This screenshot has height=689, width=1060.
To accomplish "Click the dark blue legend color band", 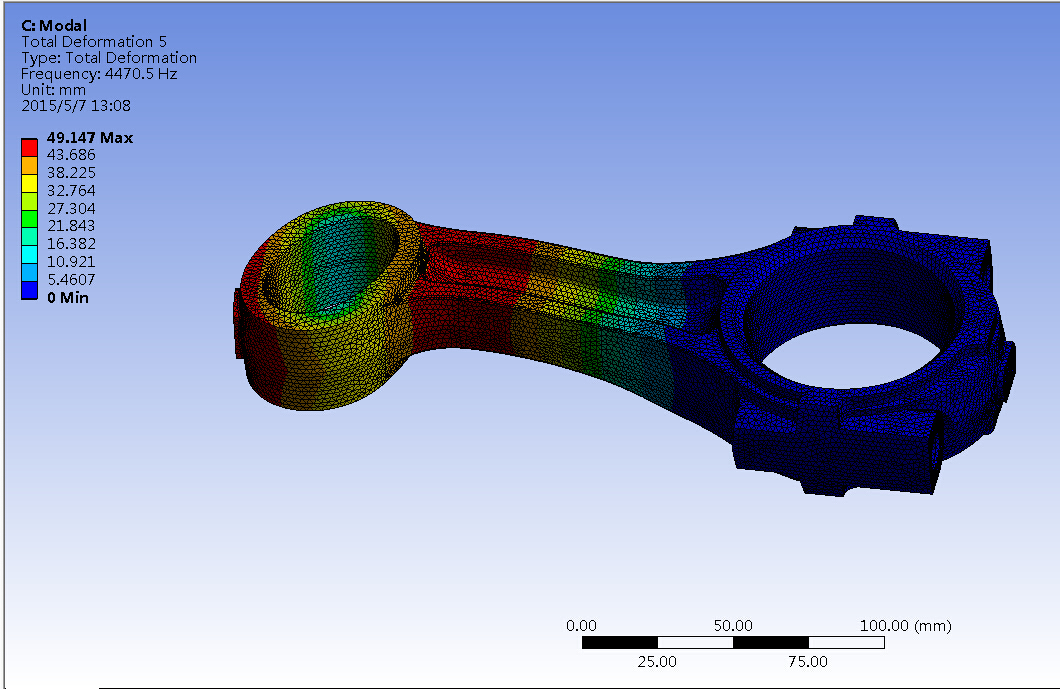I will click(x=29, y=291).
